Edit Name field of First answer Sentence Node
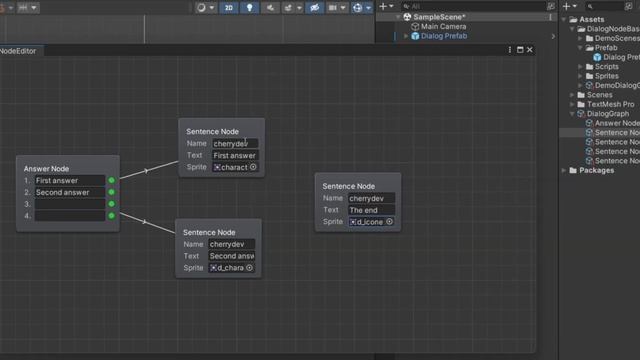 point(235,144)
